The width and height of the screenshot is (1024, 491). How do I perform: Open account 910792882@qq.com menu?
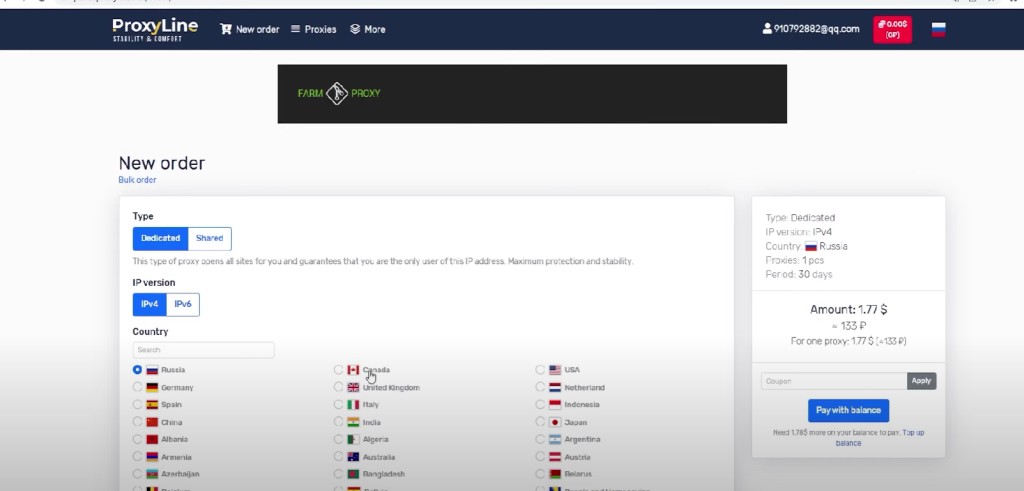click(x=810, y=29)
